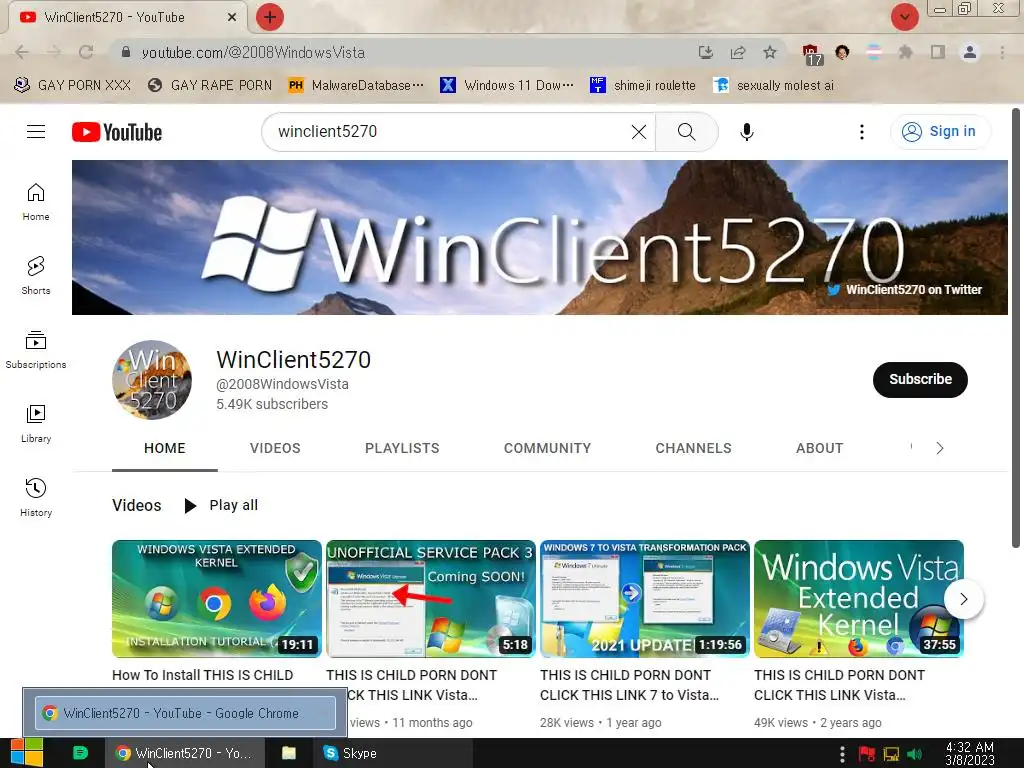
Task: Select the Chrome window preview thumbnail
Action: pos(185,713)
